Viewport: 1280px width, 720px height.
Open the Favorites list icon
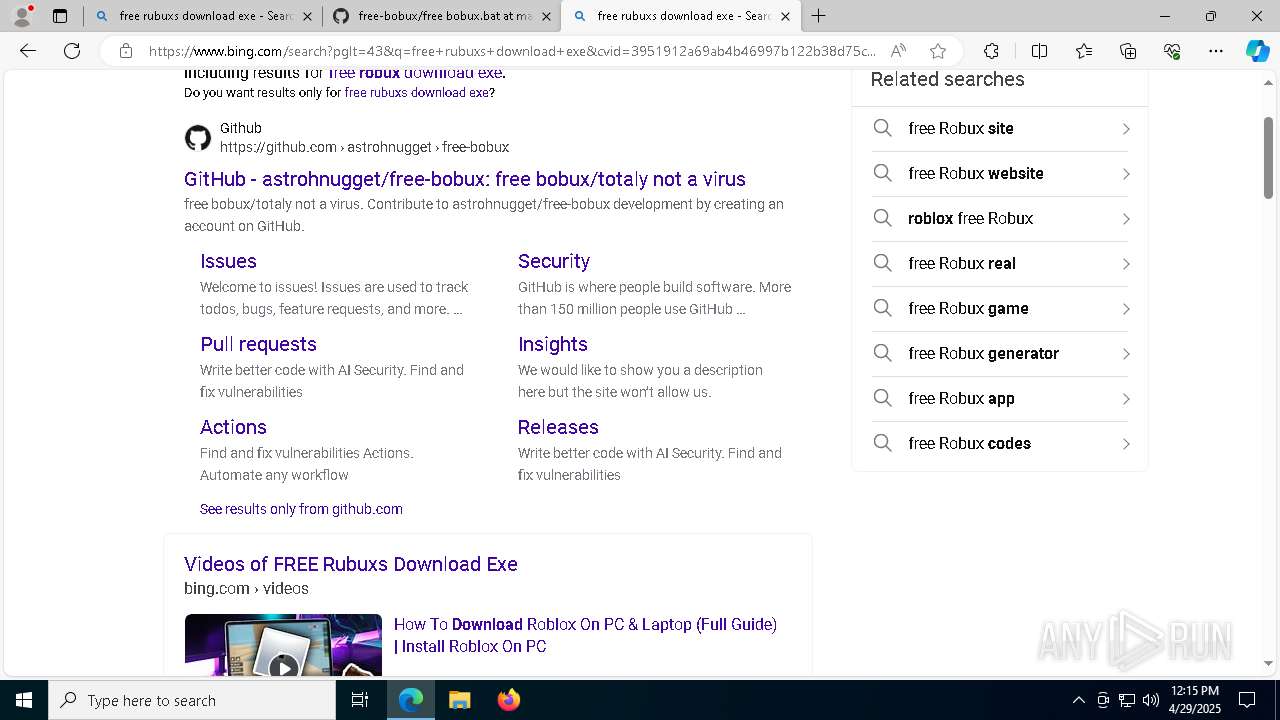[1084, 51]
